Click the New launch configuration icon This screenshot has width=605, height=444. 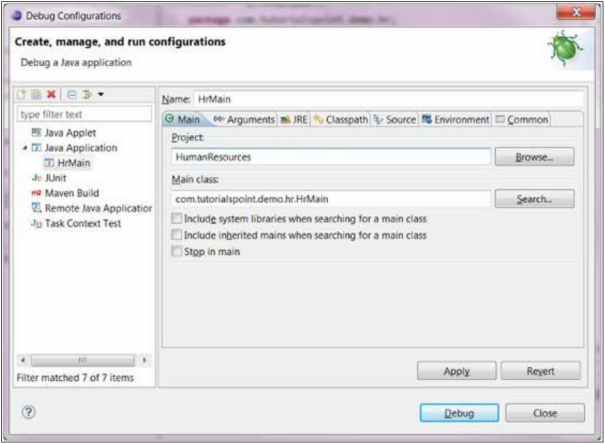click(x=24, y=95)
